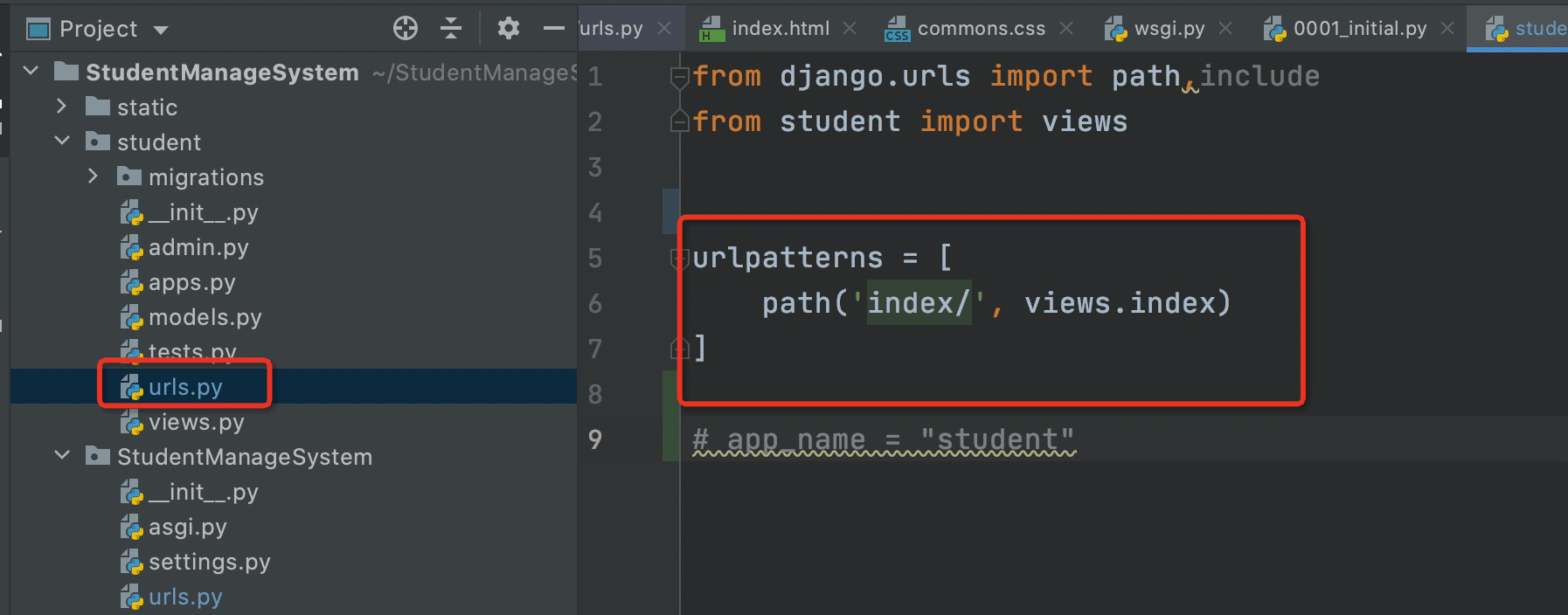Viewport: 1568px width, 615px height.
Task: Switch to the index.html tab
Action: pos(781,29)
